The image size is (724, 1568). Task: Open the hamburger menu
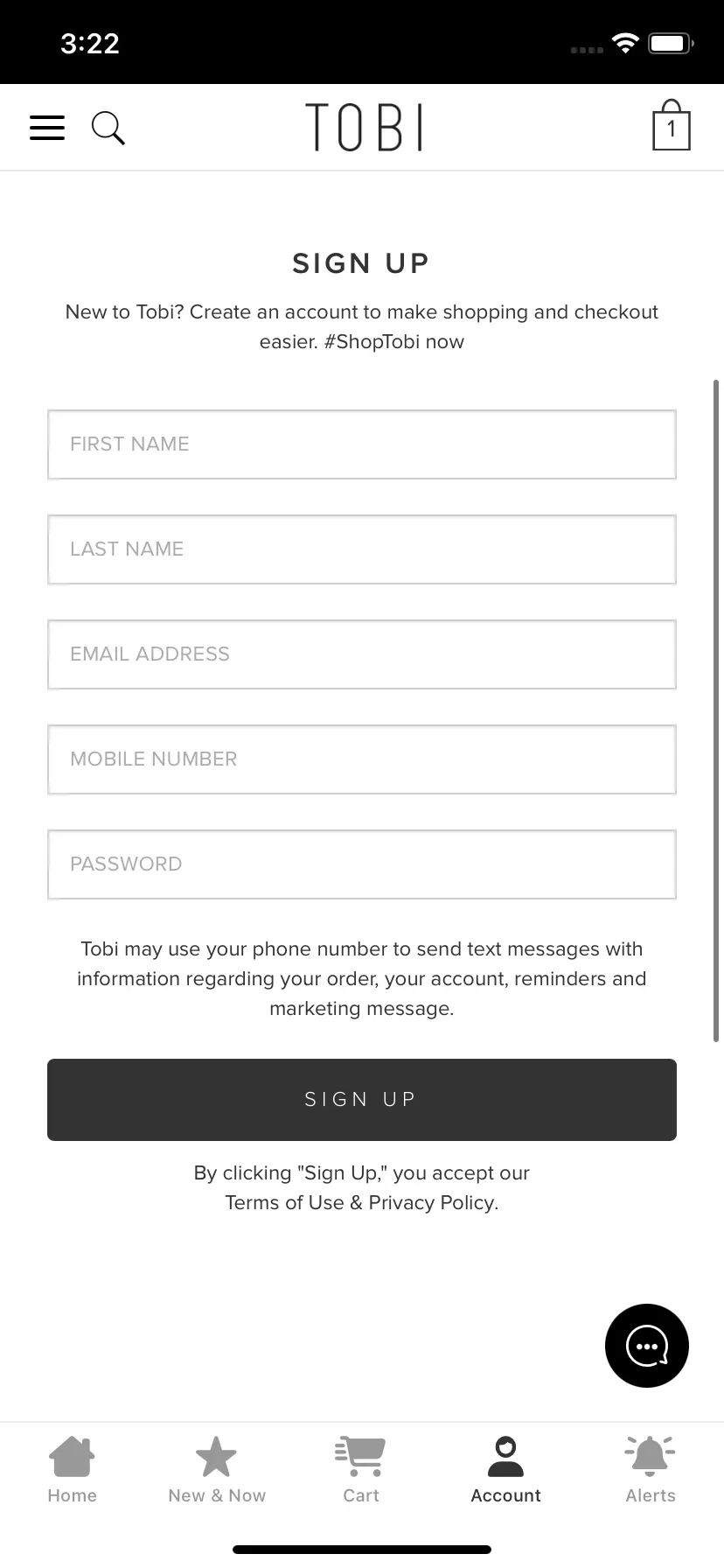47,128
